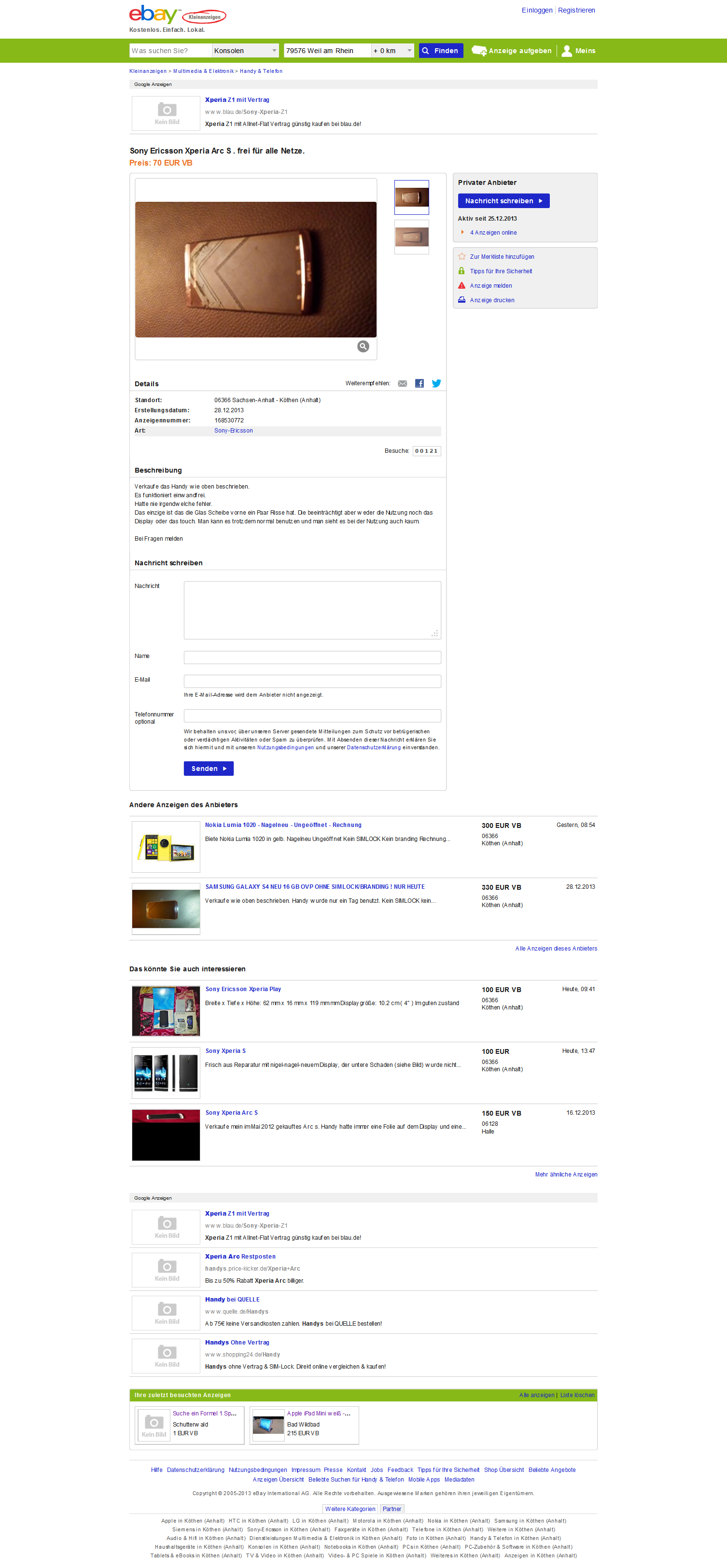Select the first phone thumbnail
Screen dimensions: 727x1568
point(412,197)
